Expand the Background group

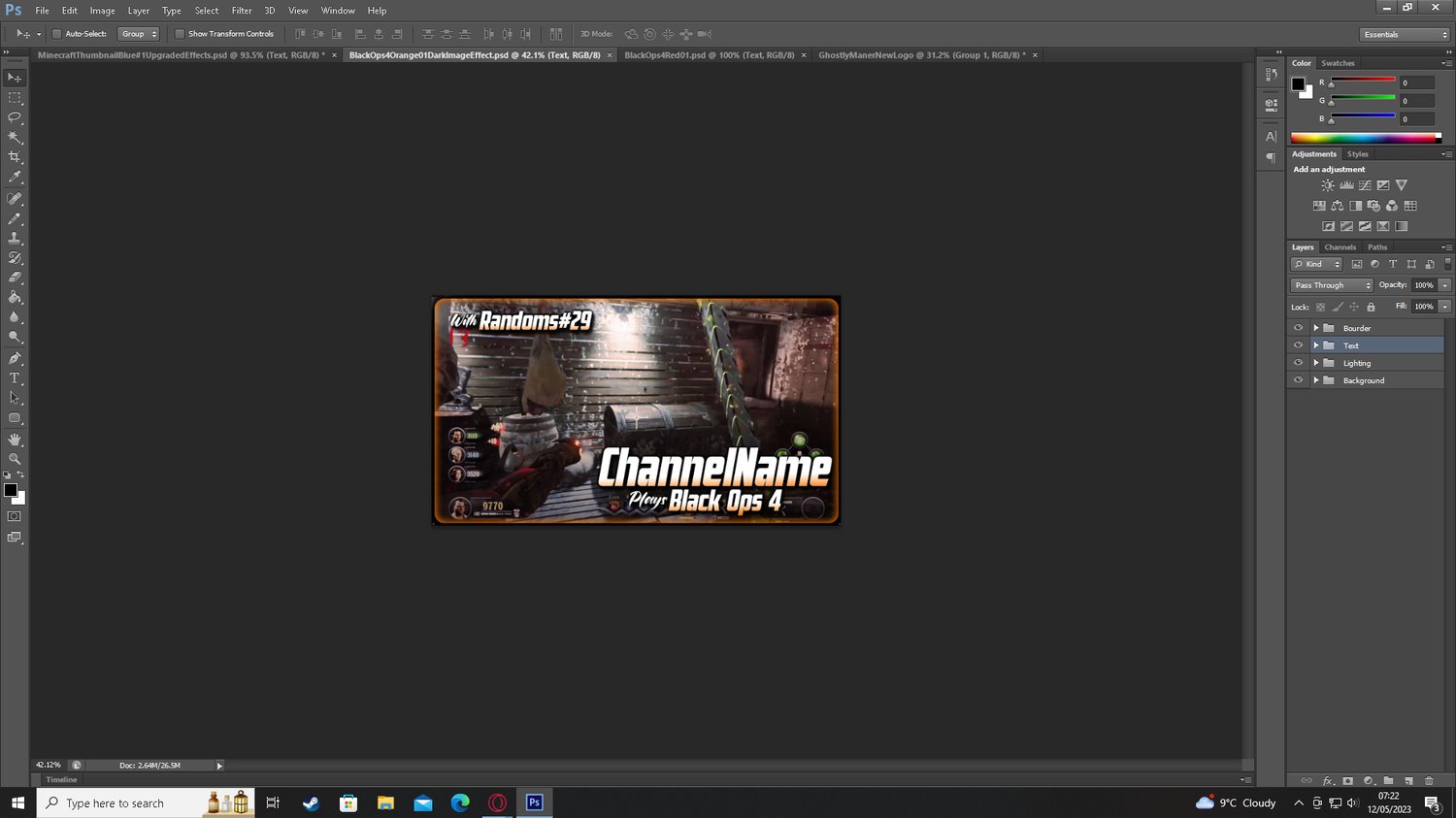1316,380
